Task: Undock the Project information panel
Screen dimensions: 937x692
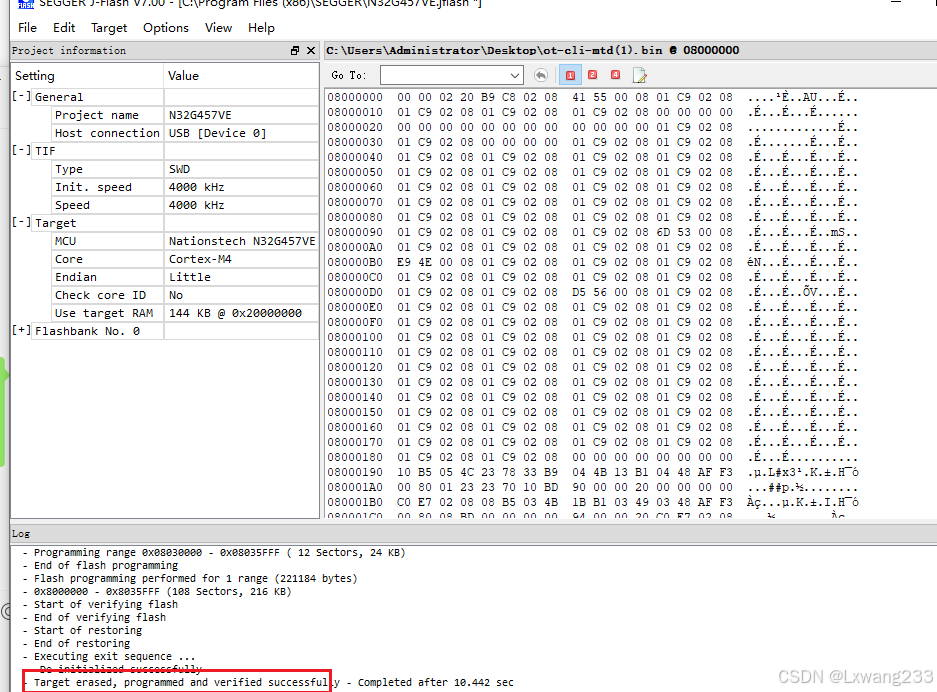Action: (x=295, y=51)
